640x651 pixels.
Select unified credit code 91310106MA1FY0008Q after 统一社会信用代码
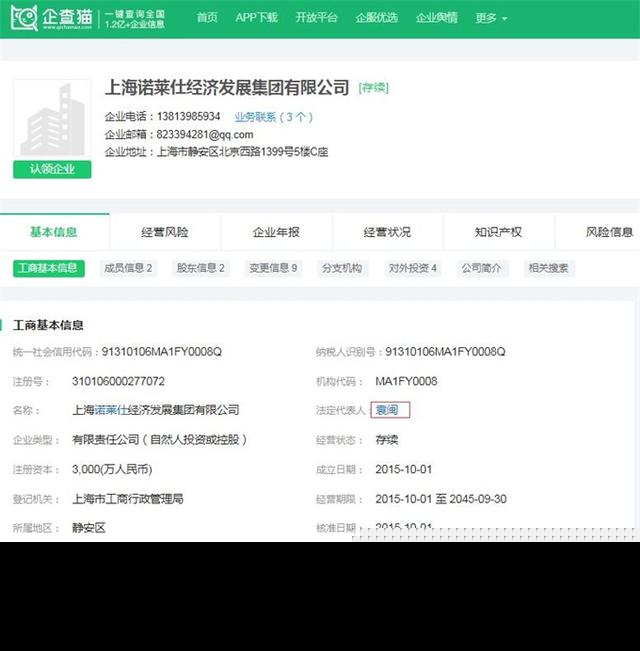click(x=162, y=352)
